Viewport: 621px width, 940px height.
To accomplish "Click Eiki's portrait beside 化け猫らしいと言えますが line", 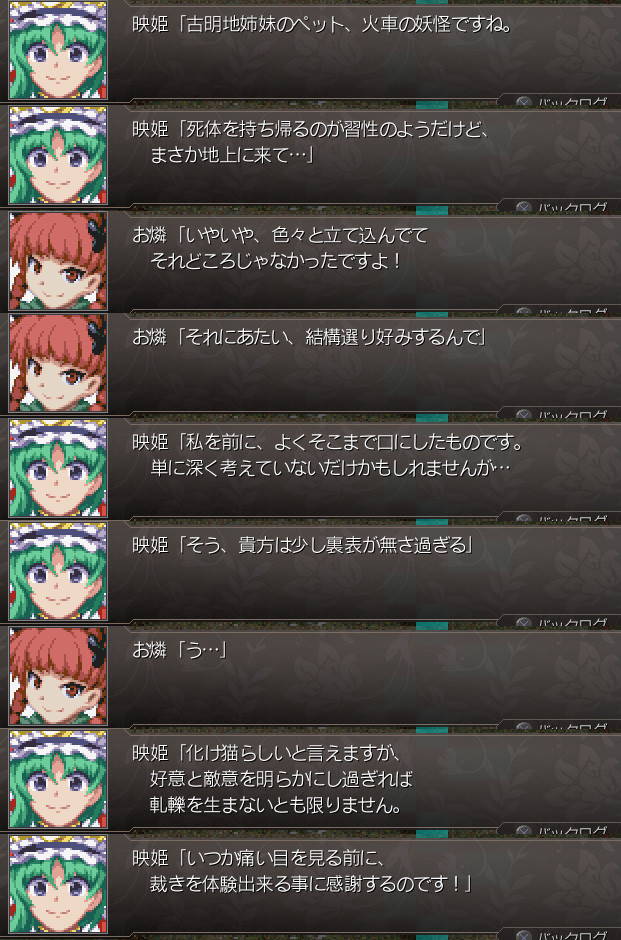I will 58,779.
